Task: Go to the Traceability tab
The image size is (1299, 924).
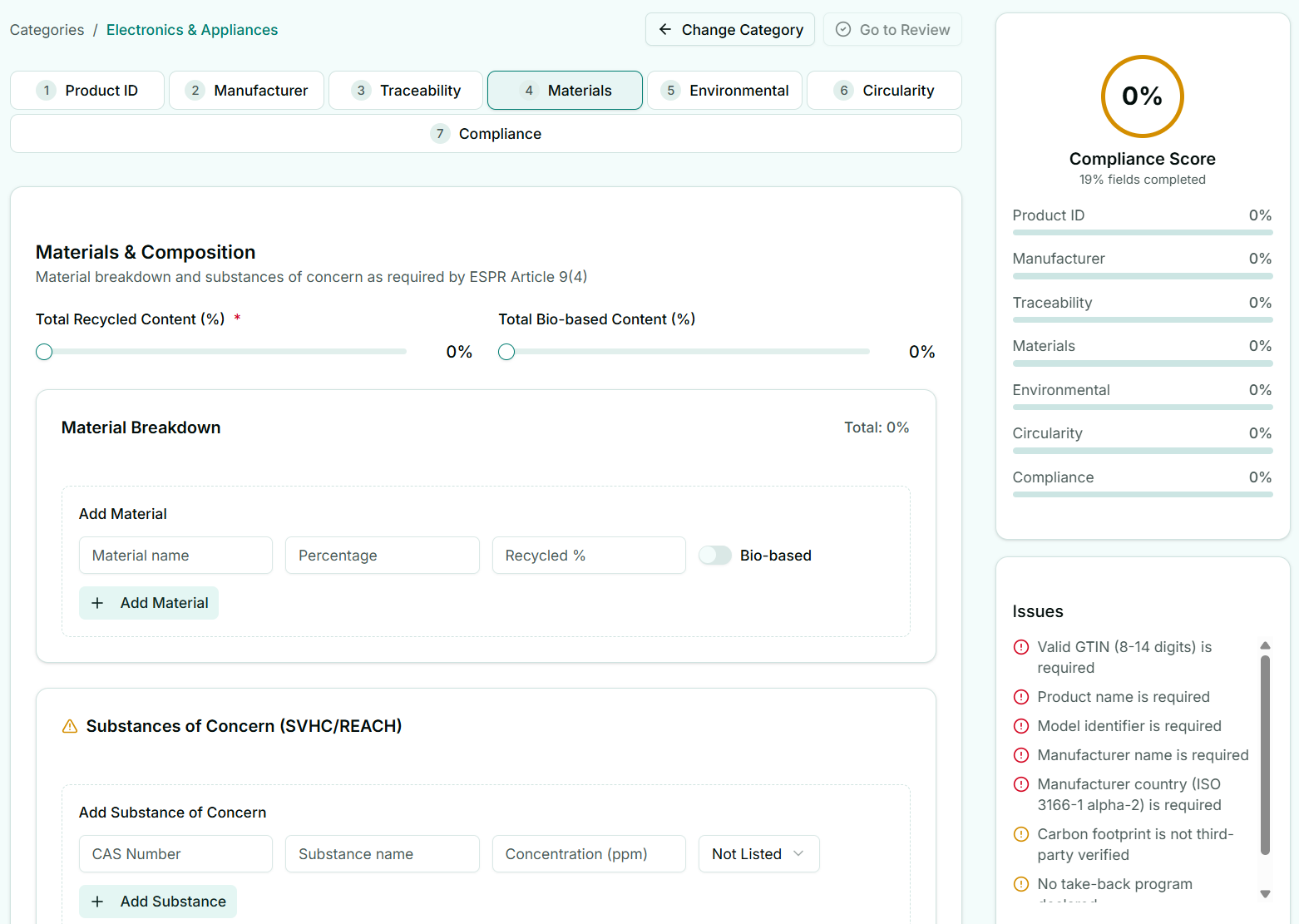Action: [x=406, y=91]
